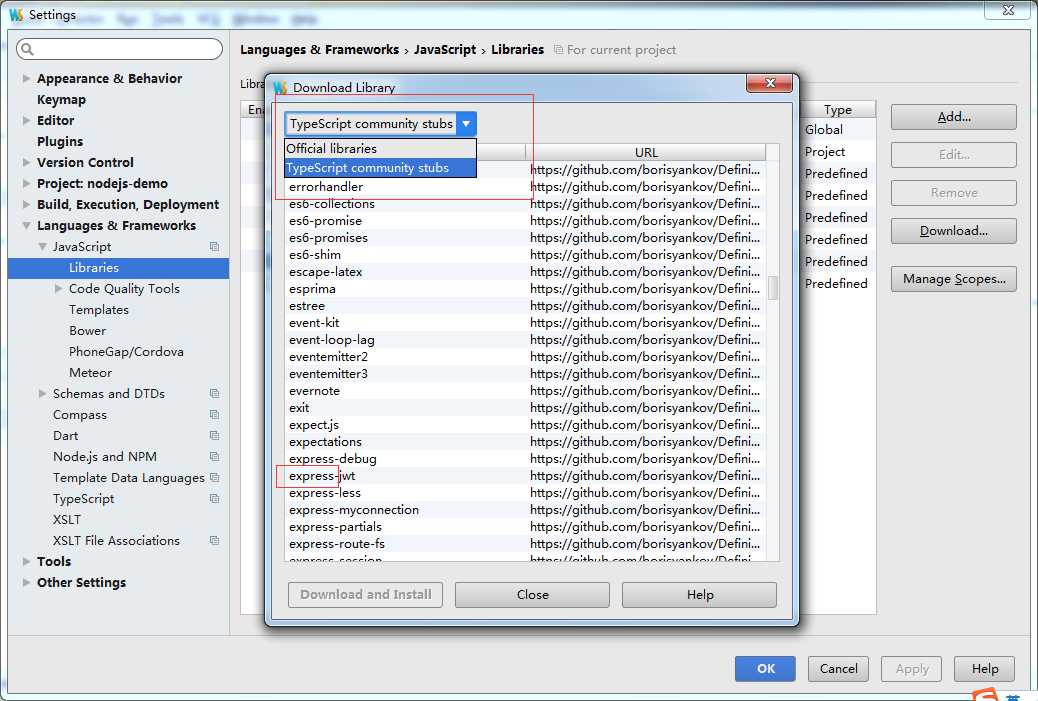Click the WebStorm icon in Settings title bar

tap(17, 15)
